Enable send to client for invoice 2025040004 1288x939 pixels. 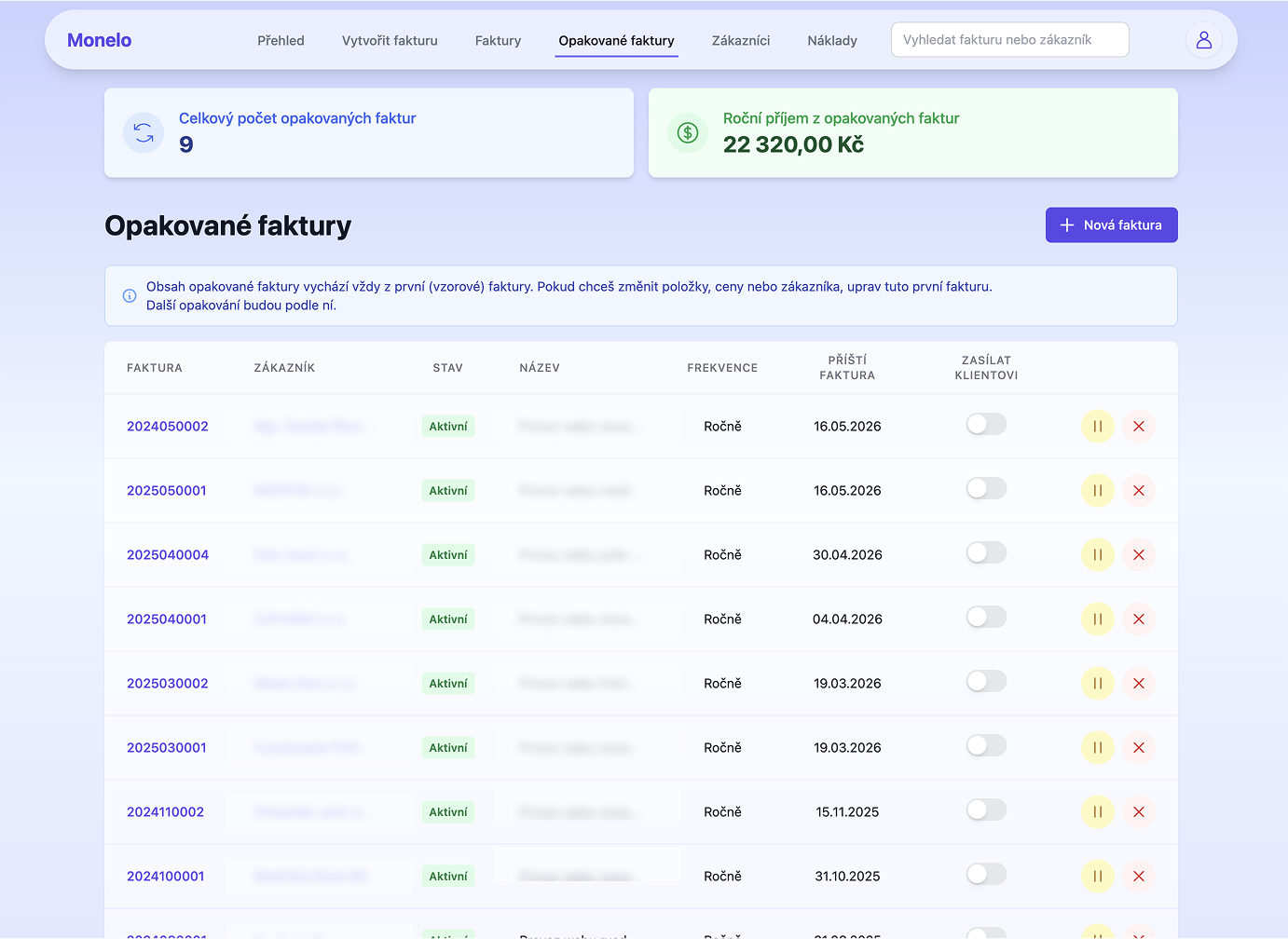[986, 553]
